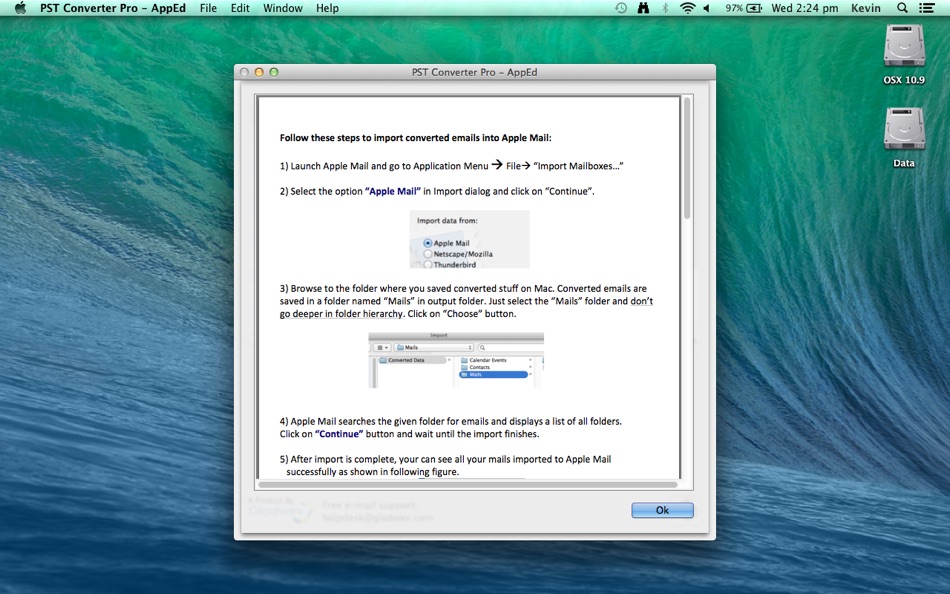Click the vertical scrollbar of instructions
The height and width of the screenshot is (594, 950).
[687, 158]
